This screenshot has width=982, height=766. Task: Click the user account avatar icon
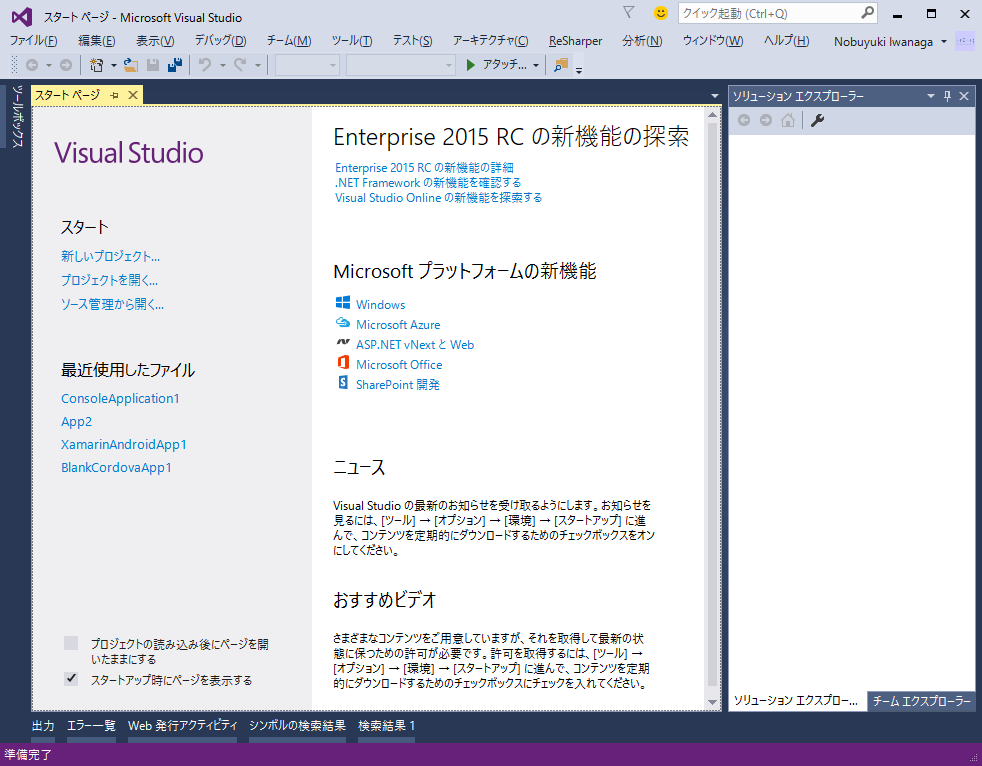[964, 41]
